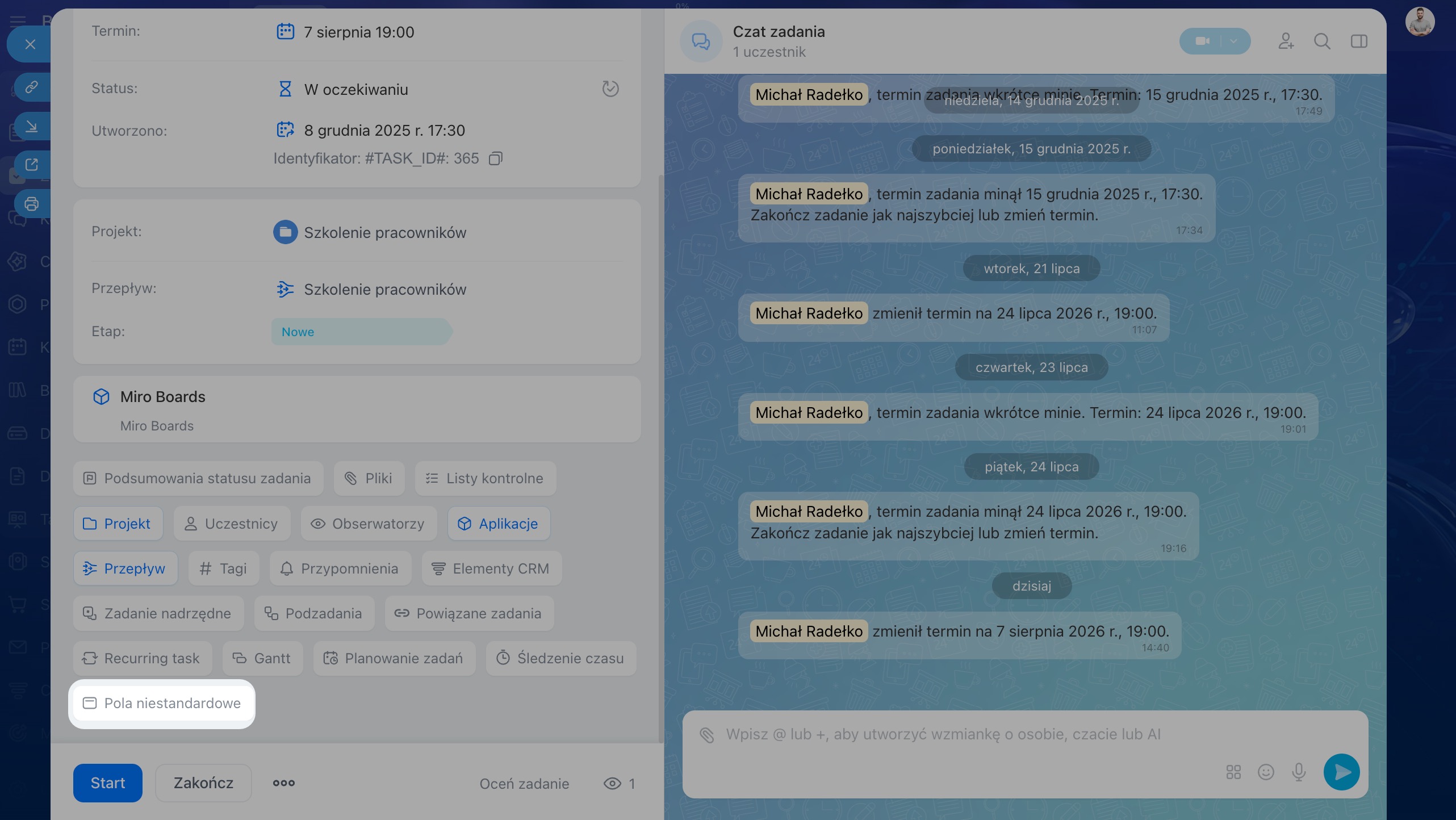
Task: Open task in new window icon
Action: coord(32,165)
